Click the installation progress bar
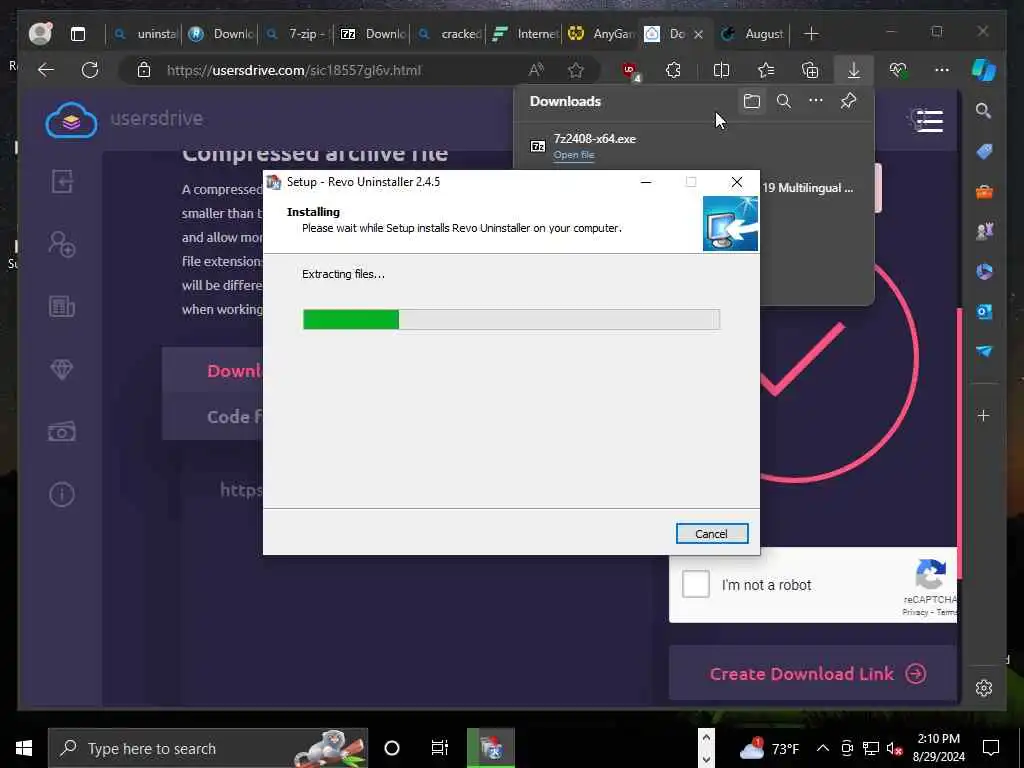 coord(511,319)
